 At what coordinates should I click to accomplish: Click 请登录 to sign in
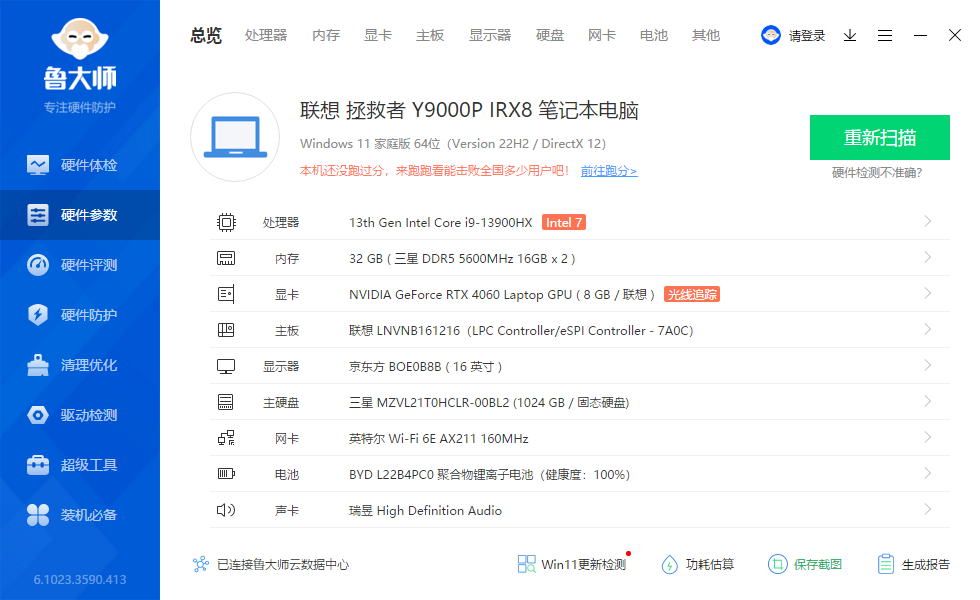coord(806,36)
